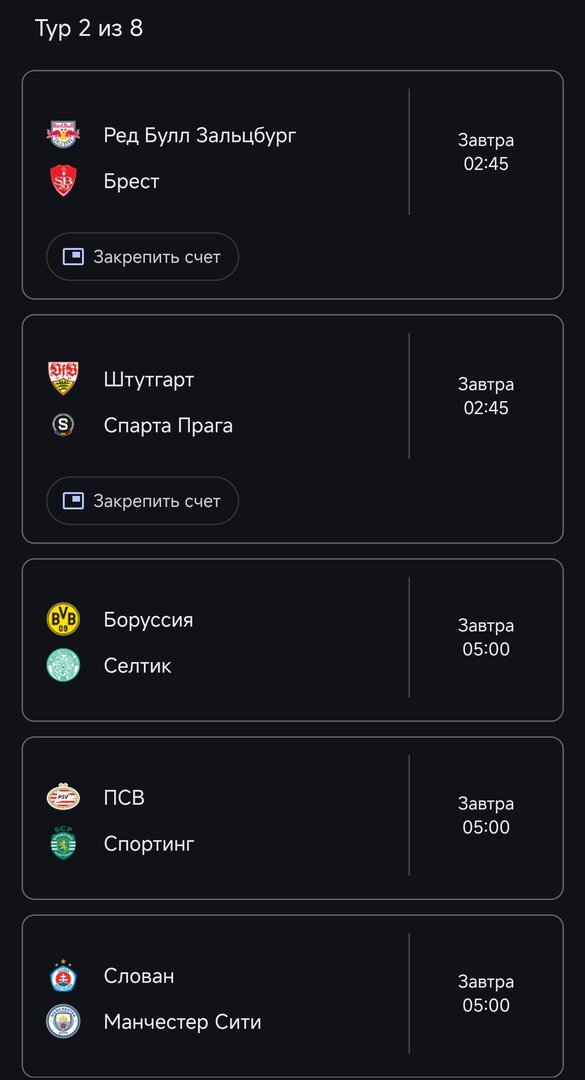Screen dimensions: 585x1080
Task: Click the PSV Eindhoven badge
Action: point(64,797)
